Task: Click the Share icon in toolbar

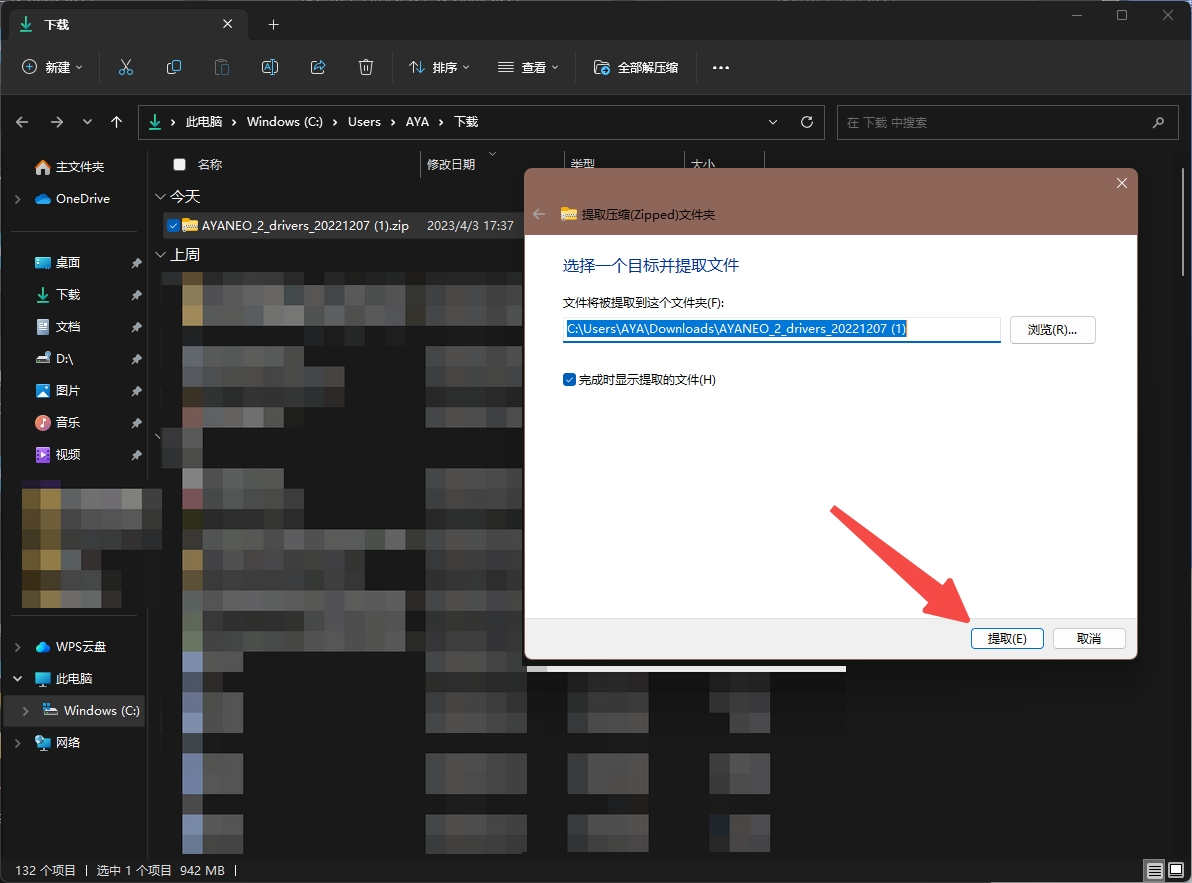Action: (x=318, y=67)
